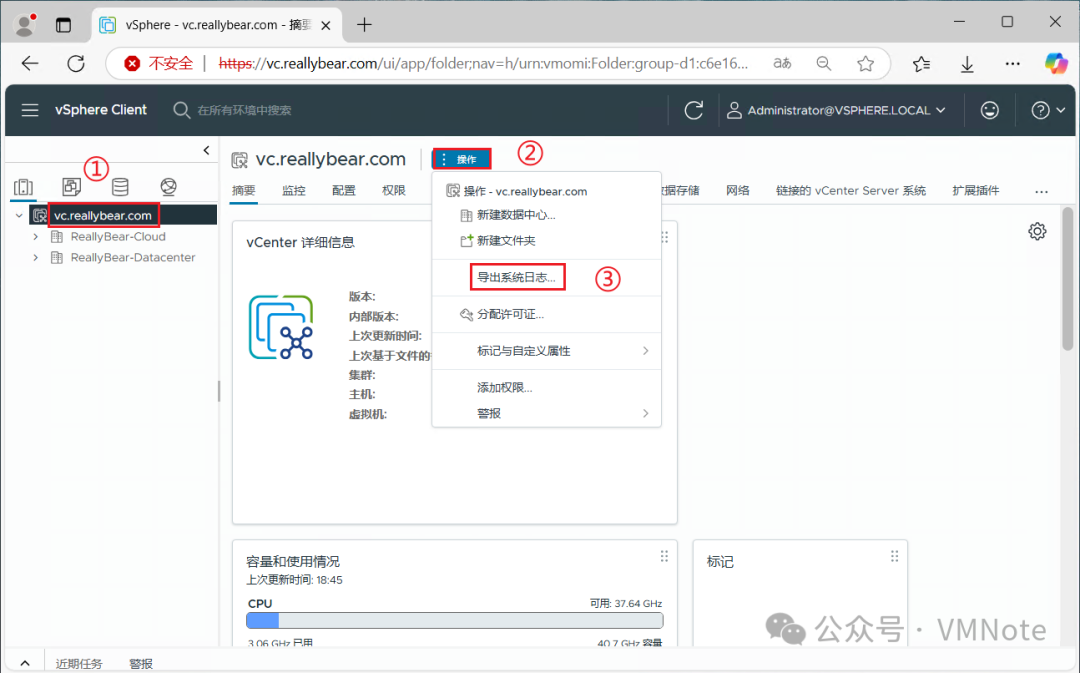This screenshot has width=1080, height=673.
Task: Open the 网络 tab
Action: 738,191
